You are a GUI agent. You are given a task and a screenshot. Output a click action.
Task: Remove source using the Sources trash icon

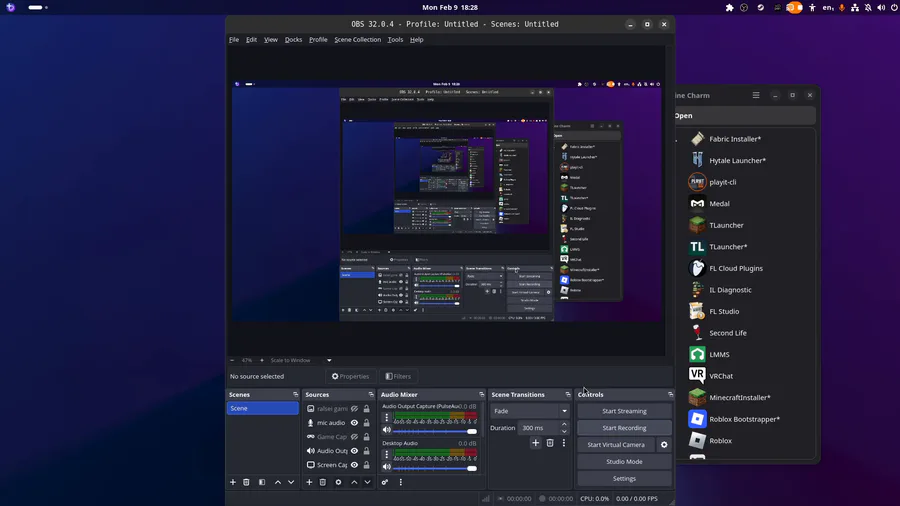(x=323, y=482)
